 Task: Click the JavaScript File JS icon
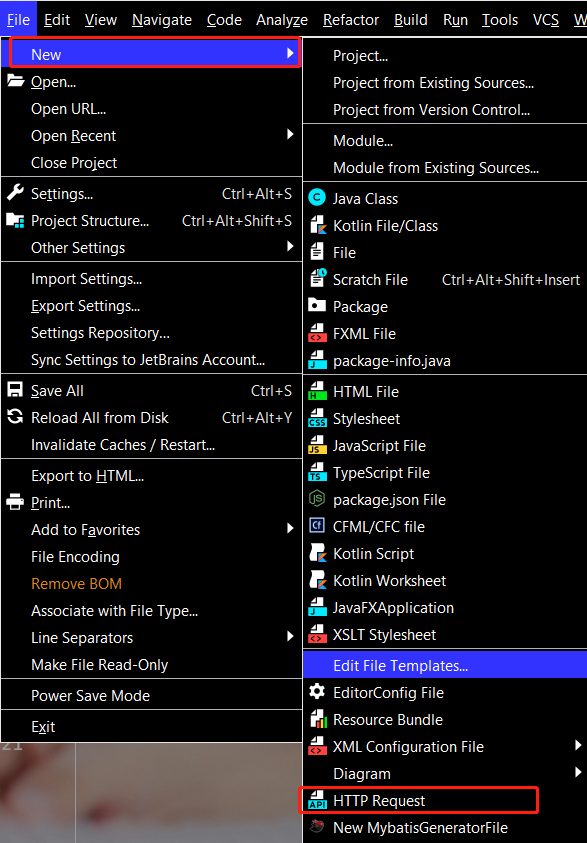(317, 445)
